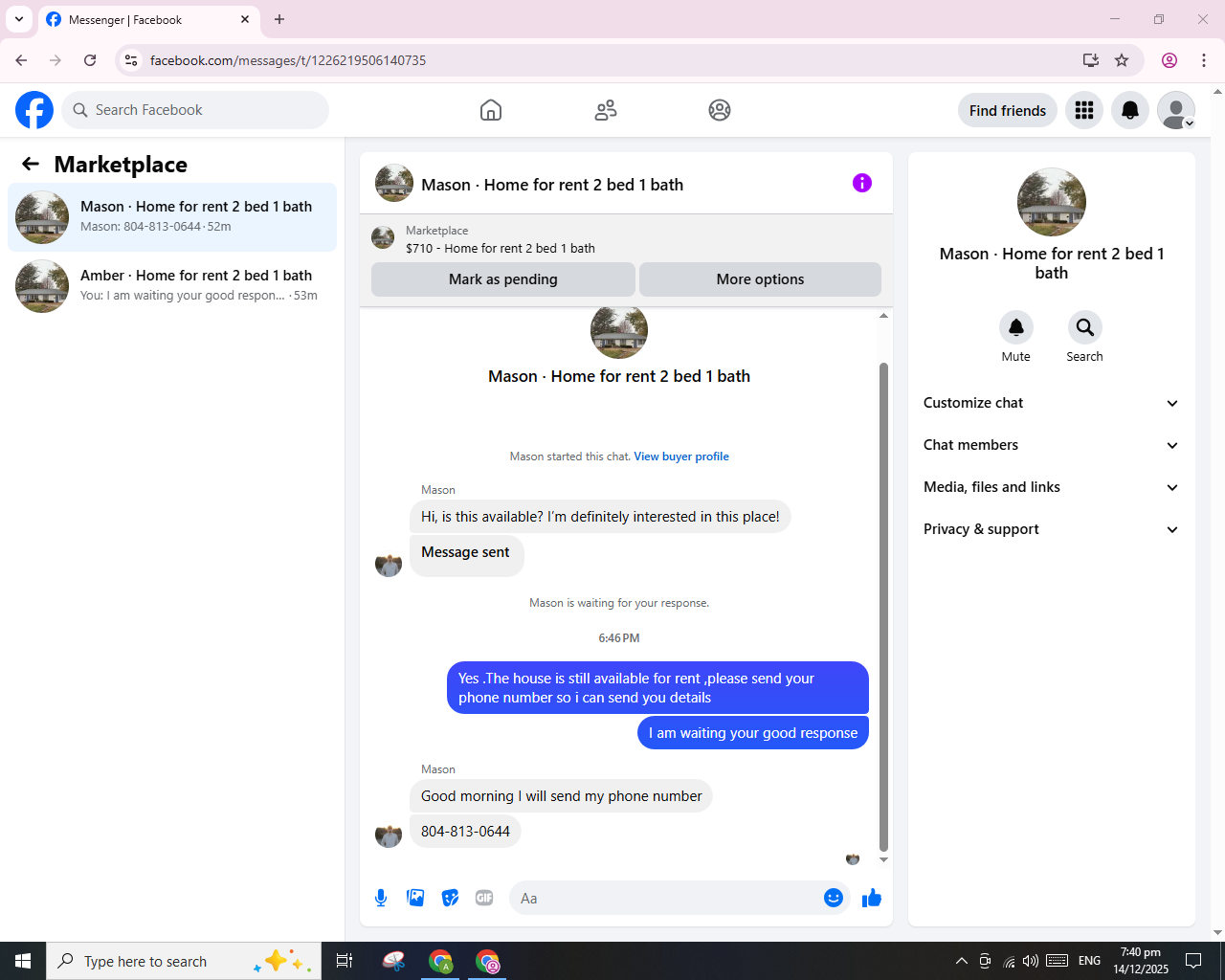
Task: Bookmark this page with the star icon
Action: (1122, 60)
